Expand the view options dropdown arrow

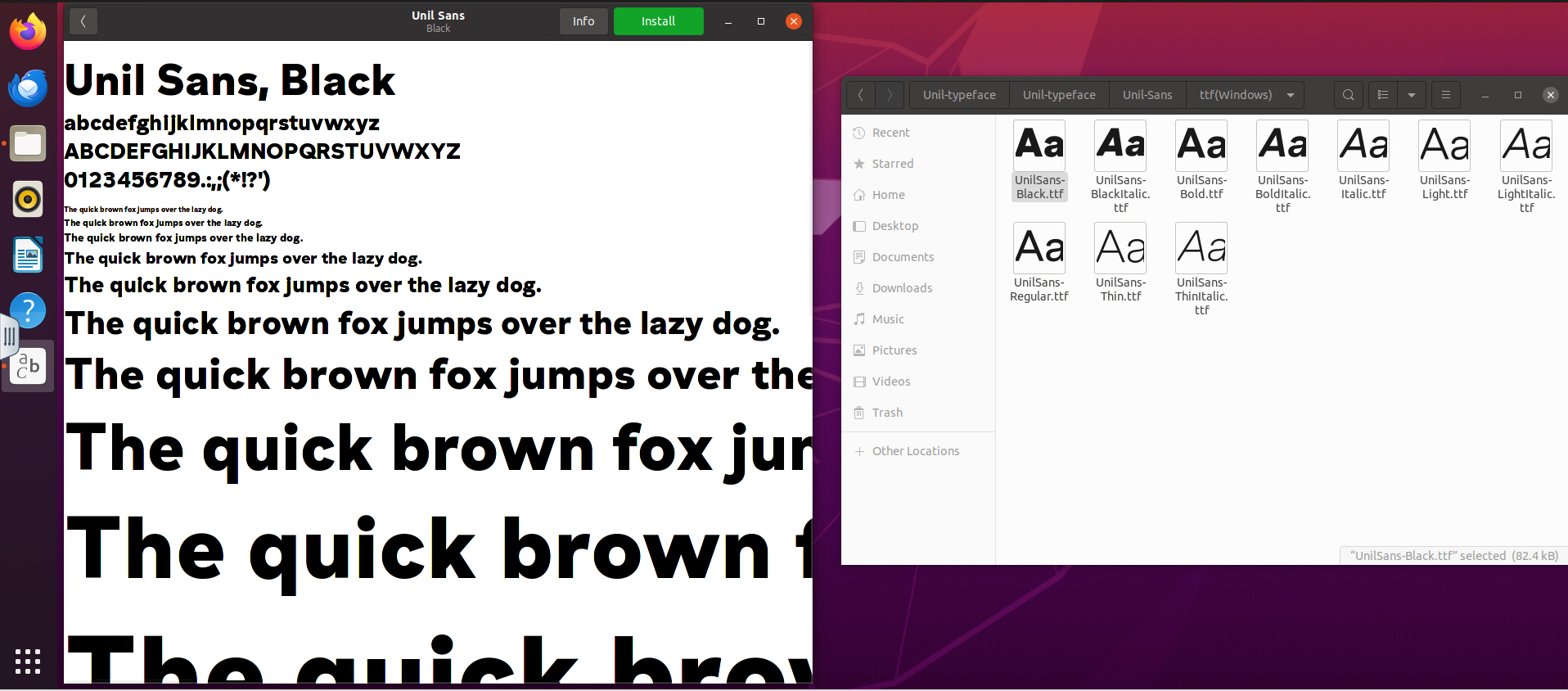[1412, 95]
